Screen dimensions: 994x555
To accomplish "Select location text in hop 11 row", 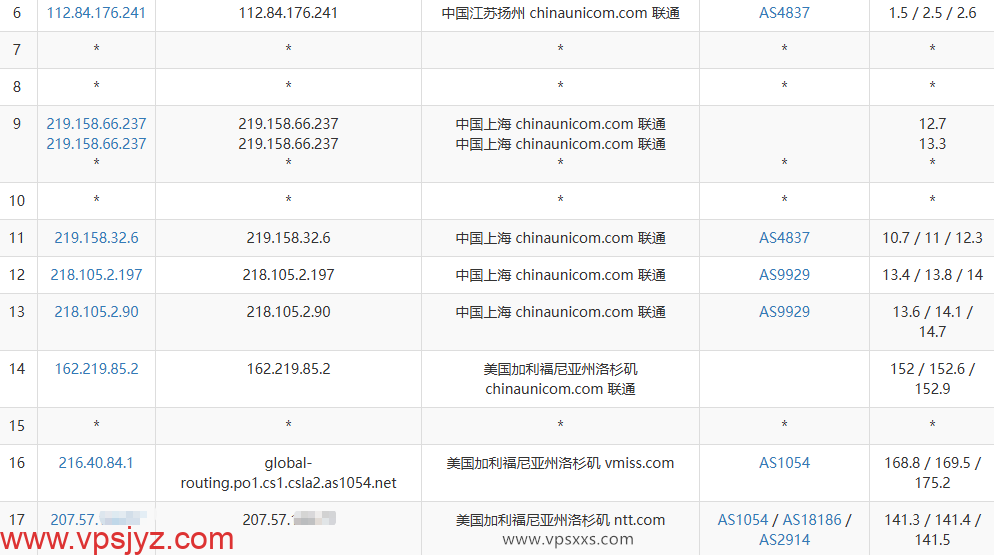I will coord(560,238).
